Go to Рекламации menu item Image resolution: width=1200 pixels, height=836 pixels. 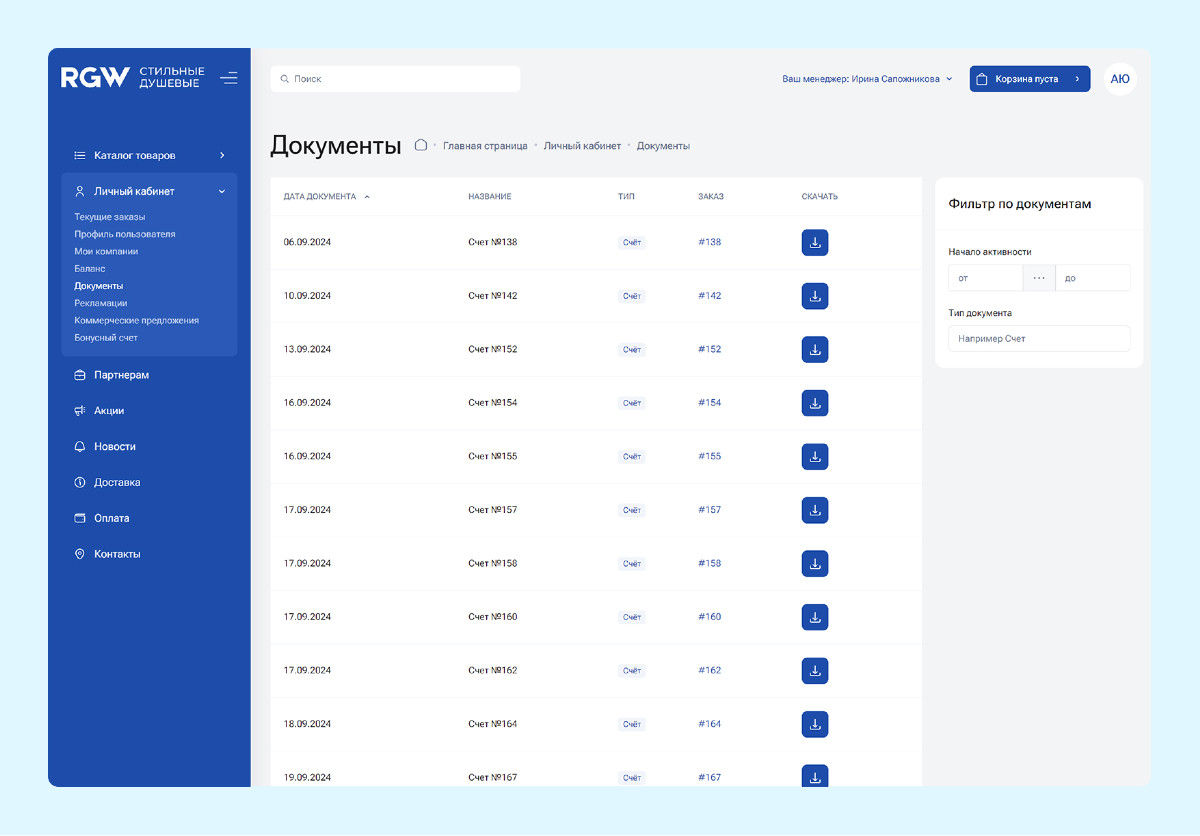[100, 303]
